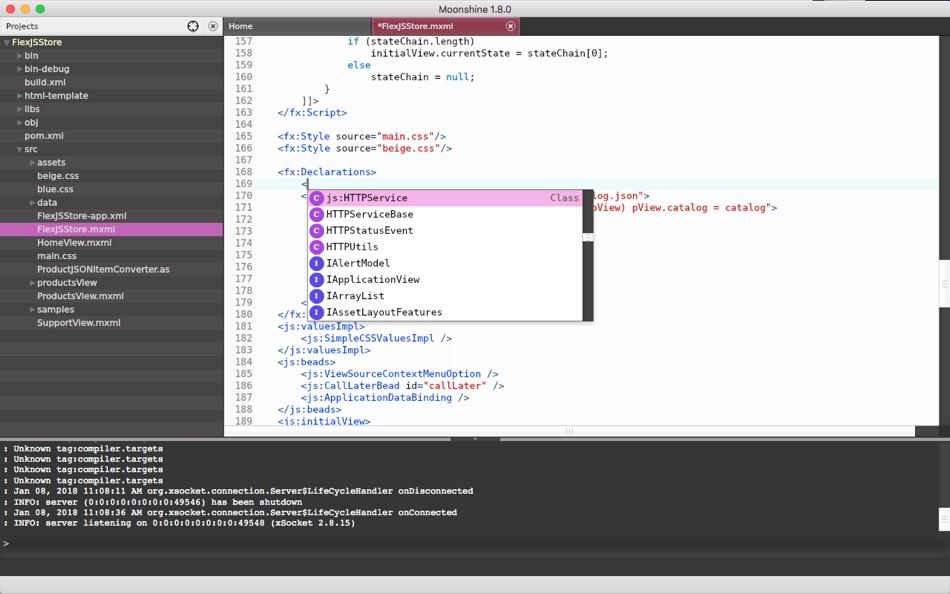Click js:ApplicationDataBinding tag on line 187
Viewport: 950px width, 594px height.
pos(385,398)
